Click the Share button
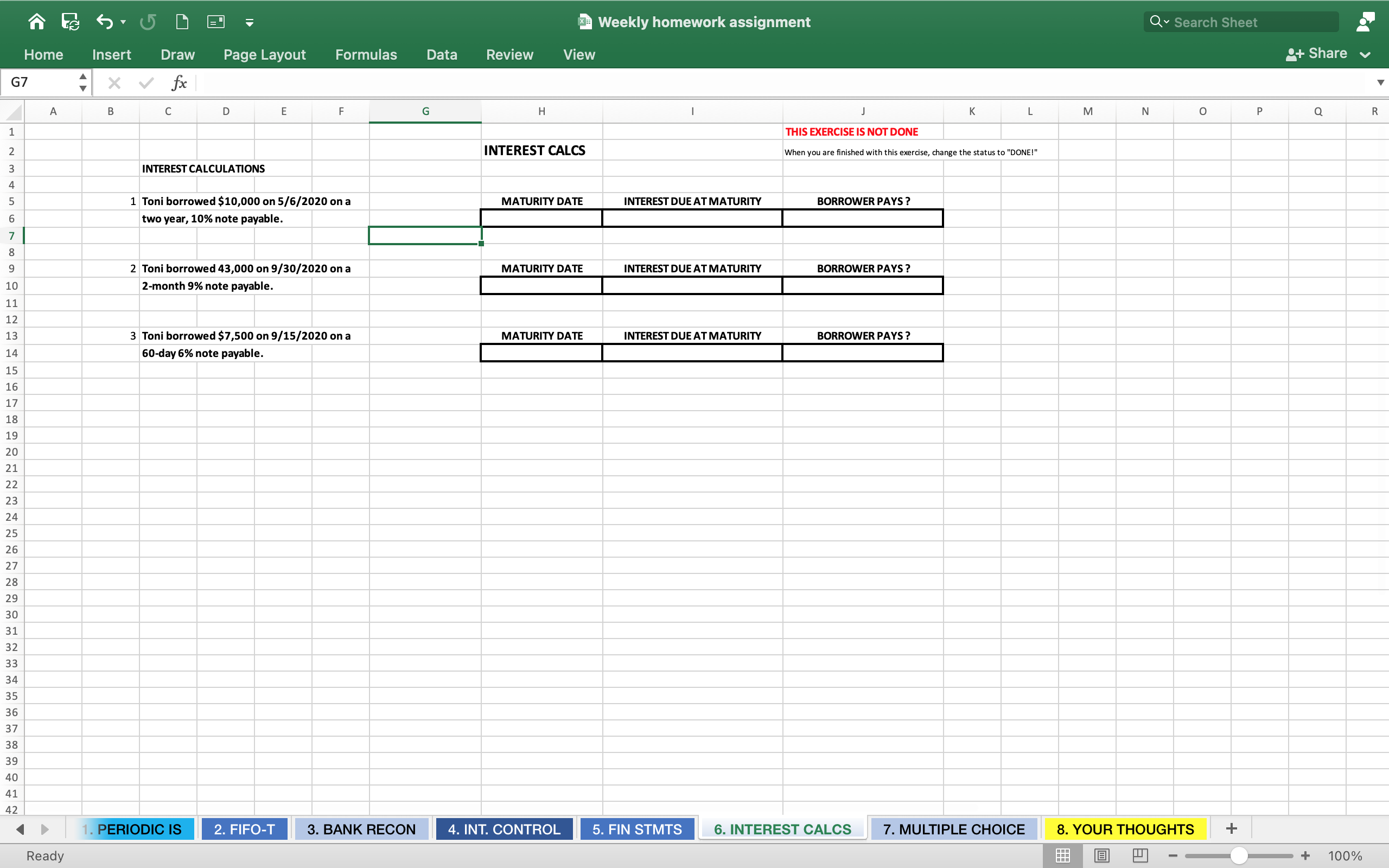This screenshot has width=1389, height=868. (x=1318, y=54)
